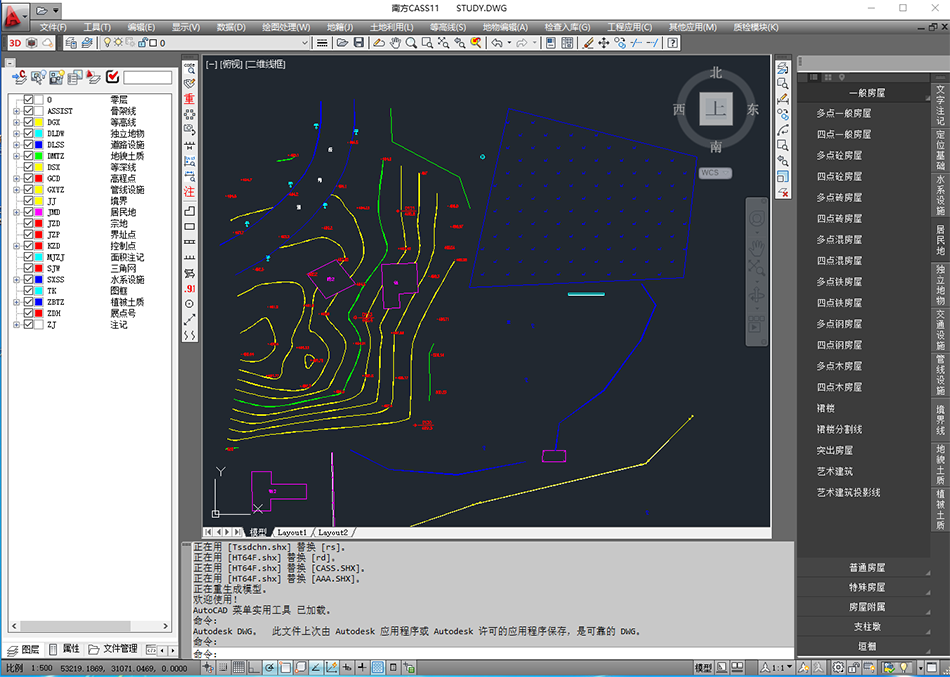Viewport: 950px width, 677px height.
Task: Toggle visibility checkbox for GCD layer
Action: [x=28, y=178]
